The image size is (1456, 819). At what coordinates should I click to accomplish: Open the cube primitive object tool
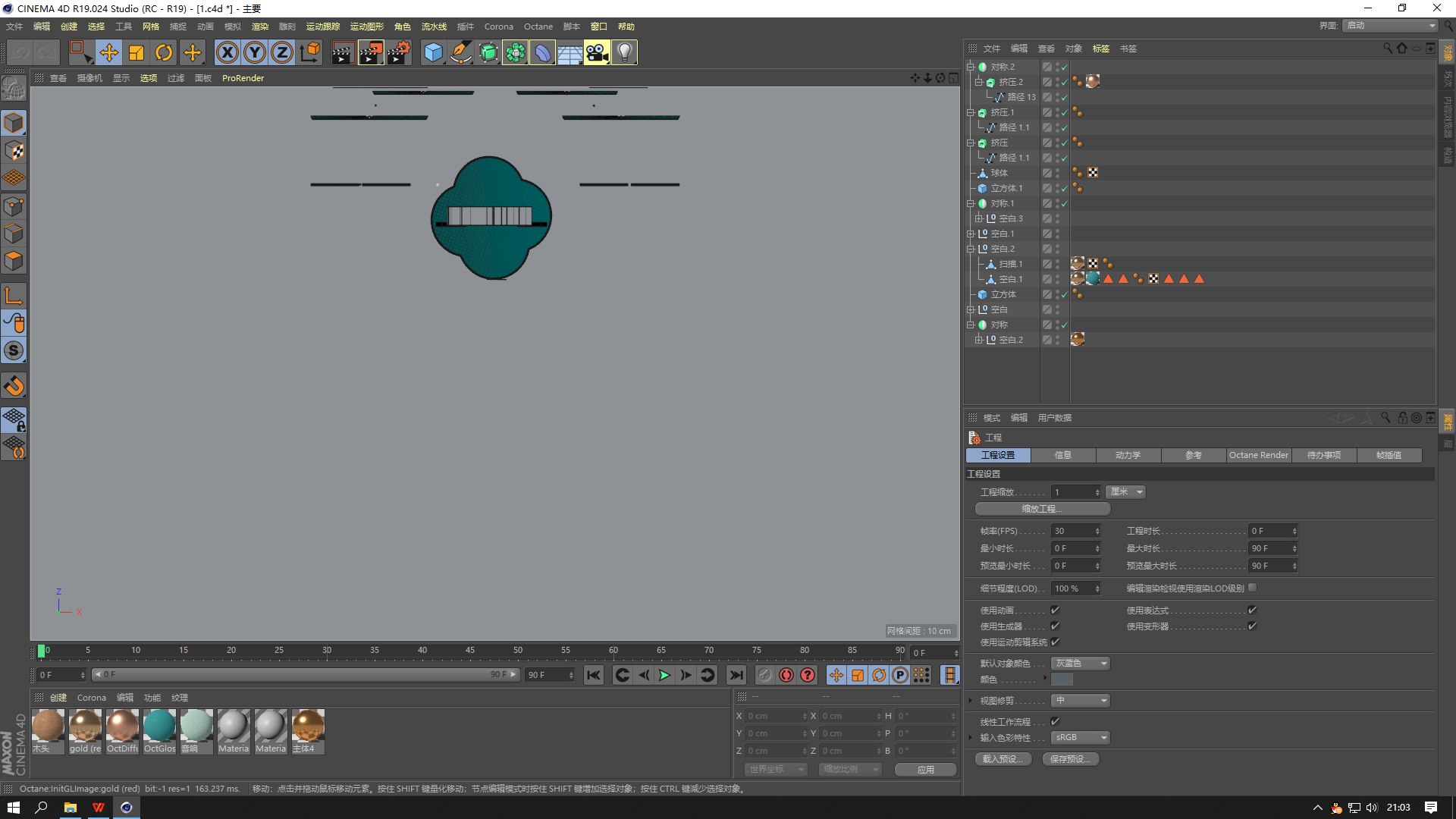pos(433,52)
